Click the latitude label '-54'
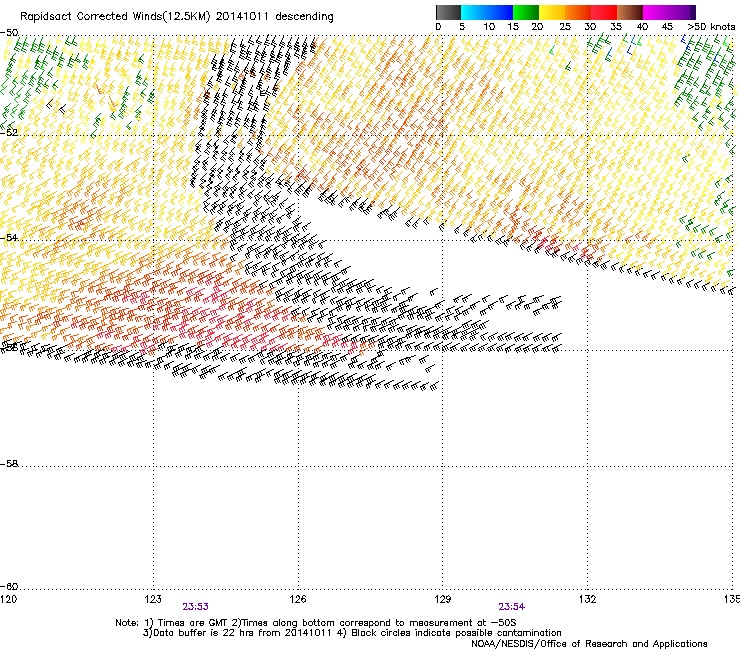 pyautogui.click(x=9, y=238)
